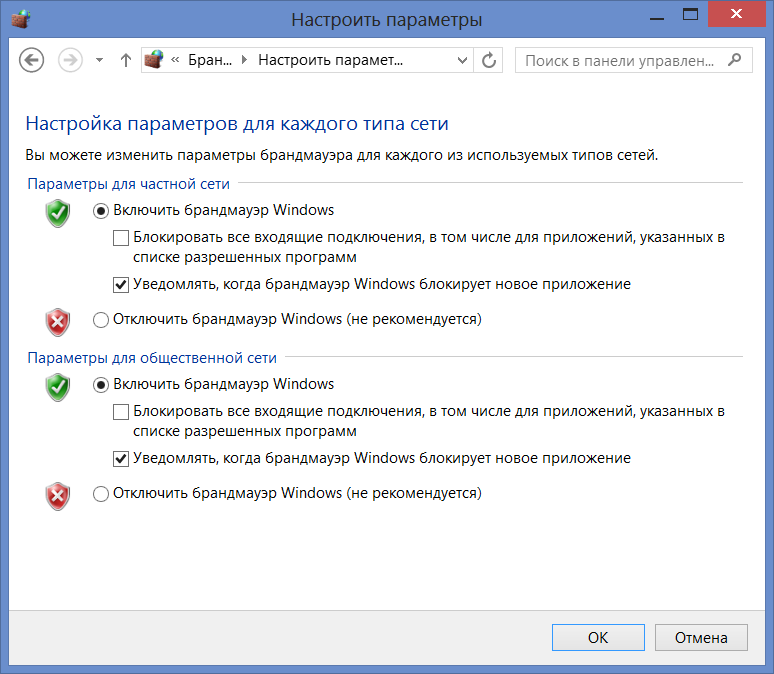Screen dimensions: 774x674
Task: Click the Forward navigation arrow
Action: 70,60
